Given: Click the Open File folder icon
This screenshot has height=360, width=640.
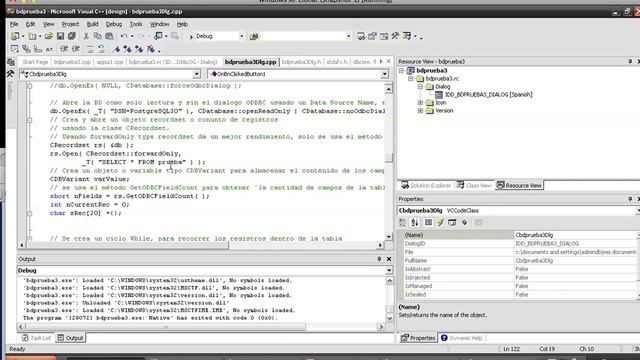Looking at the screenshot, I should [x=49, y=36].
